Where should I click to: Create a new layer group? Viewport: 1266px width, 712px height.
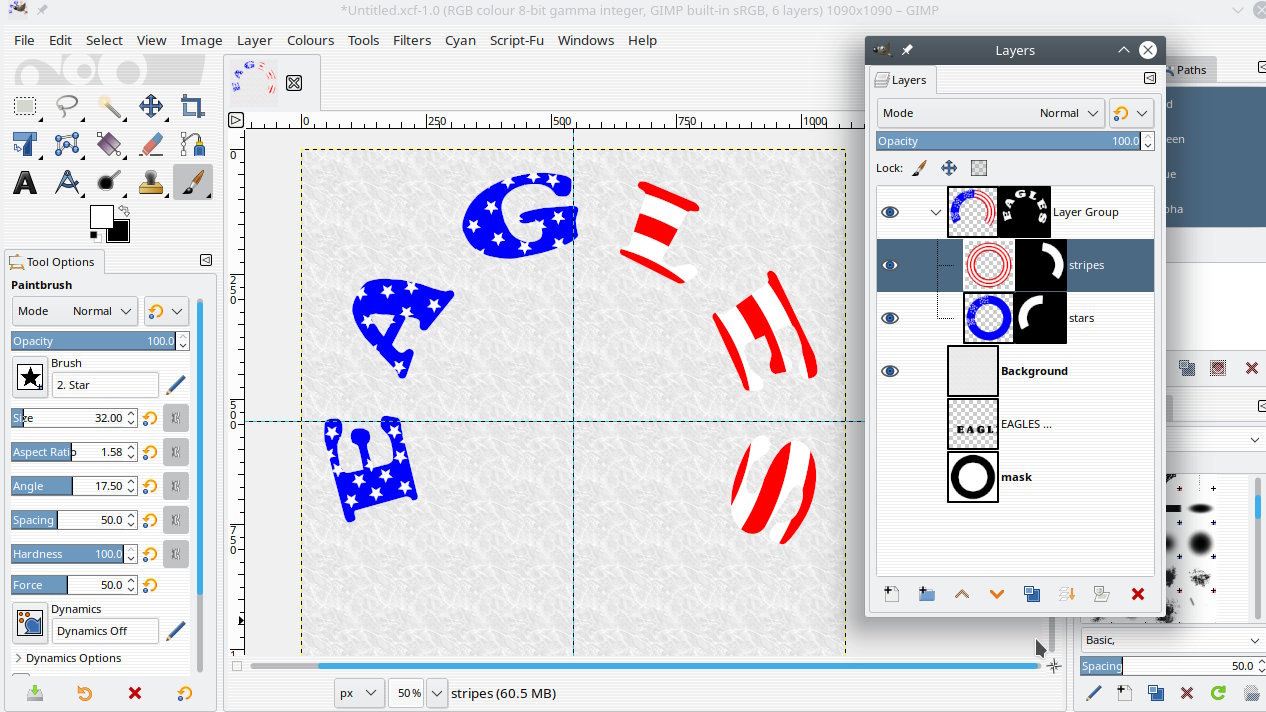[926, 594]
